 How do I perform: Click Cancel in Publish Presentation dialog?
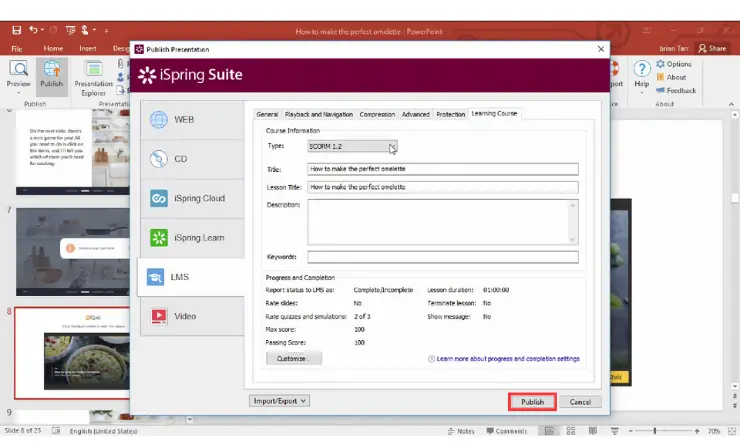pos(580,402)
